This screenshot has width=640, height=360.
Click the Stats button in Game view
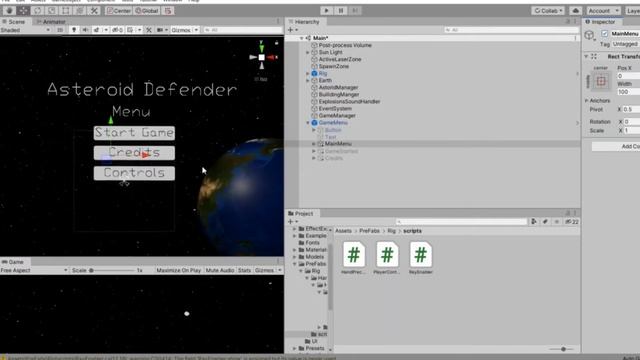click(x=244, y=270)
